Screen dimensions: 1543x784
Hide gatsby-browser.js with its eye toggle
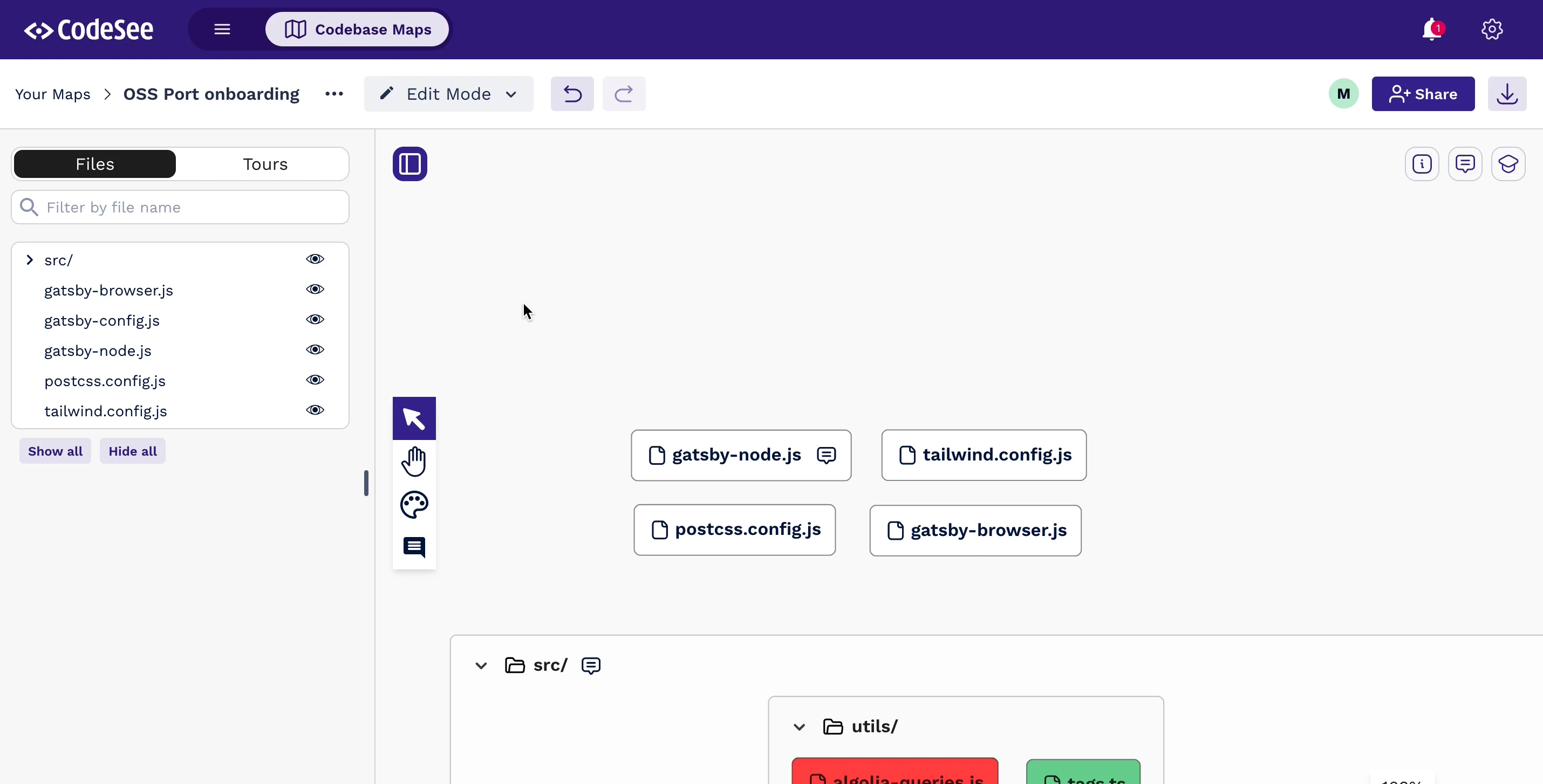tap(315, 289)
